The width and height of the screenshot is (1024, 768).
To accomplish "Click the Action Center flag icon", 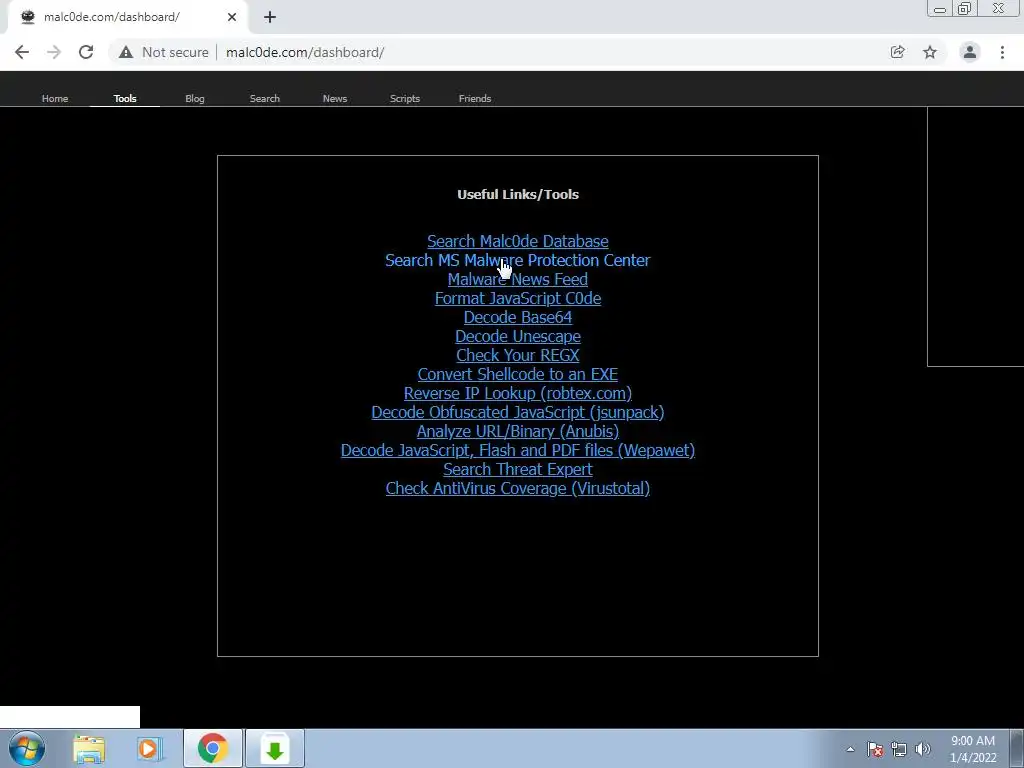I will (875, 749).
